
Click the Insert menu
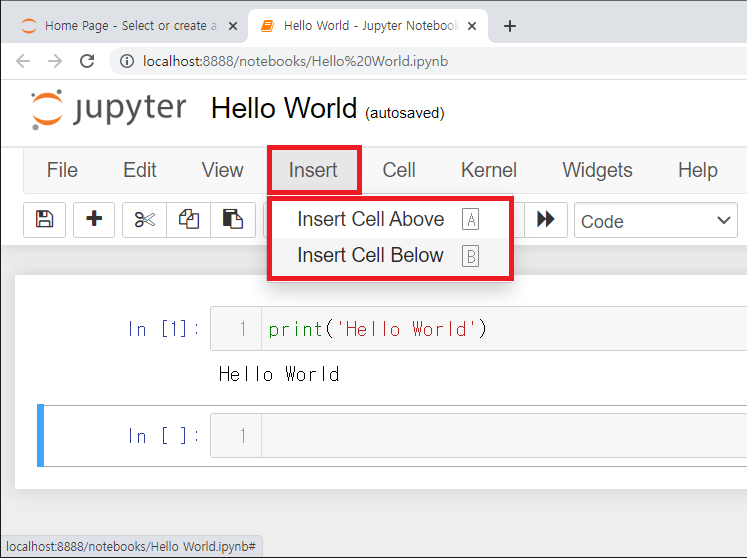[x=313, y=170]
